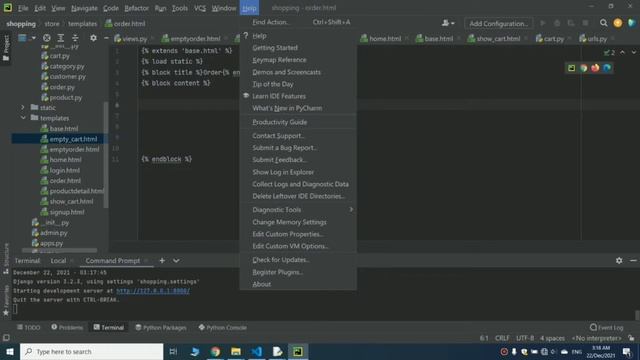Open Python Packages tool window
Image resolution: width=640 pixels, height=360 pixels.
click(161, 328)
